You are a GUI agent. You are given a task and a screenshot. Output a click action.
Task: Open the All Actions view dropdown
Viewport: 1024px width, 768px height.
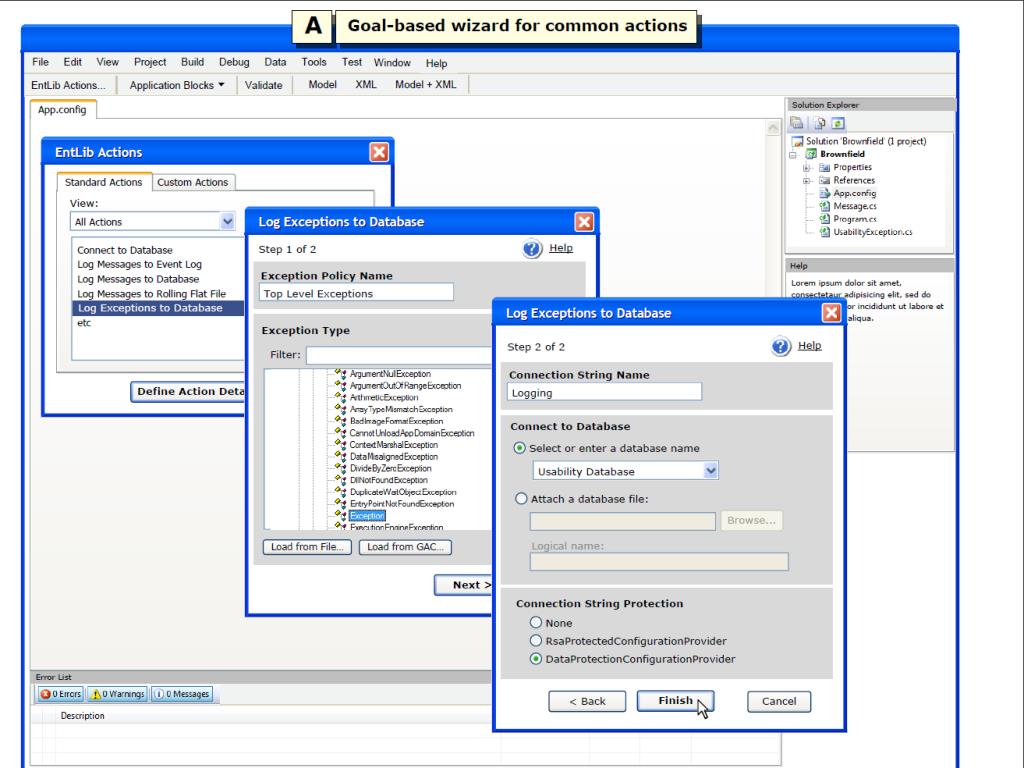227,221
